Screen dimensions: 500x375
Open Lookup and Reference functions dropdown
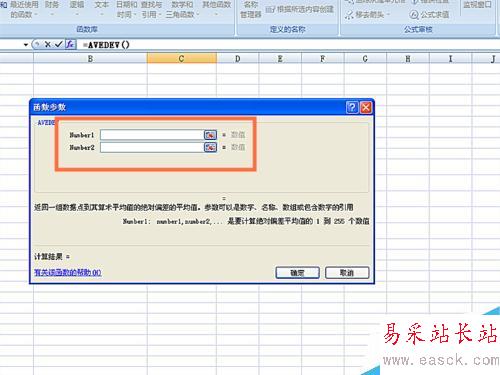151,9
